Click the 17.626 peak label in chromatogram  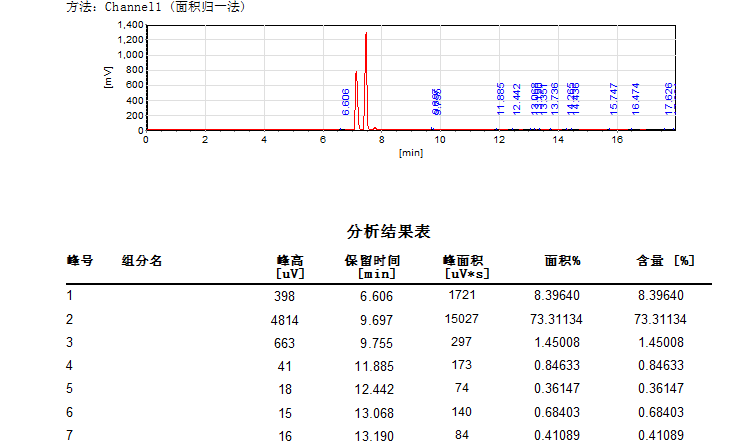(x=669, y=99)
